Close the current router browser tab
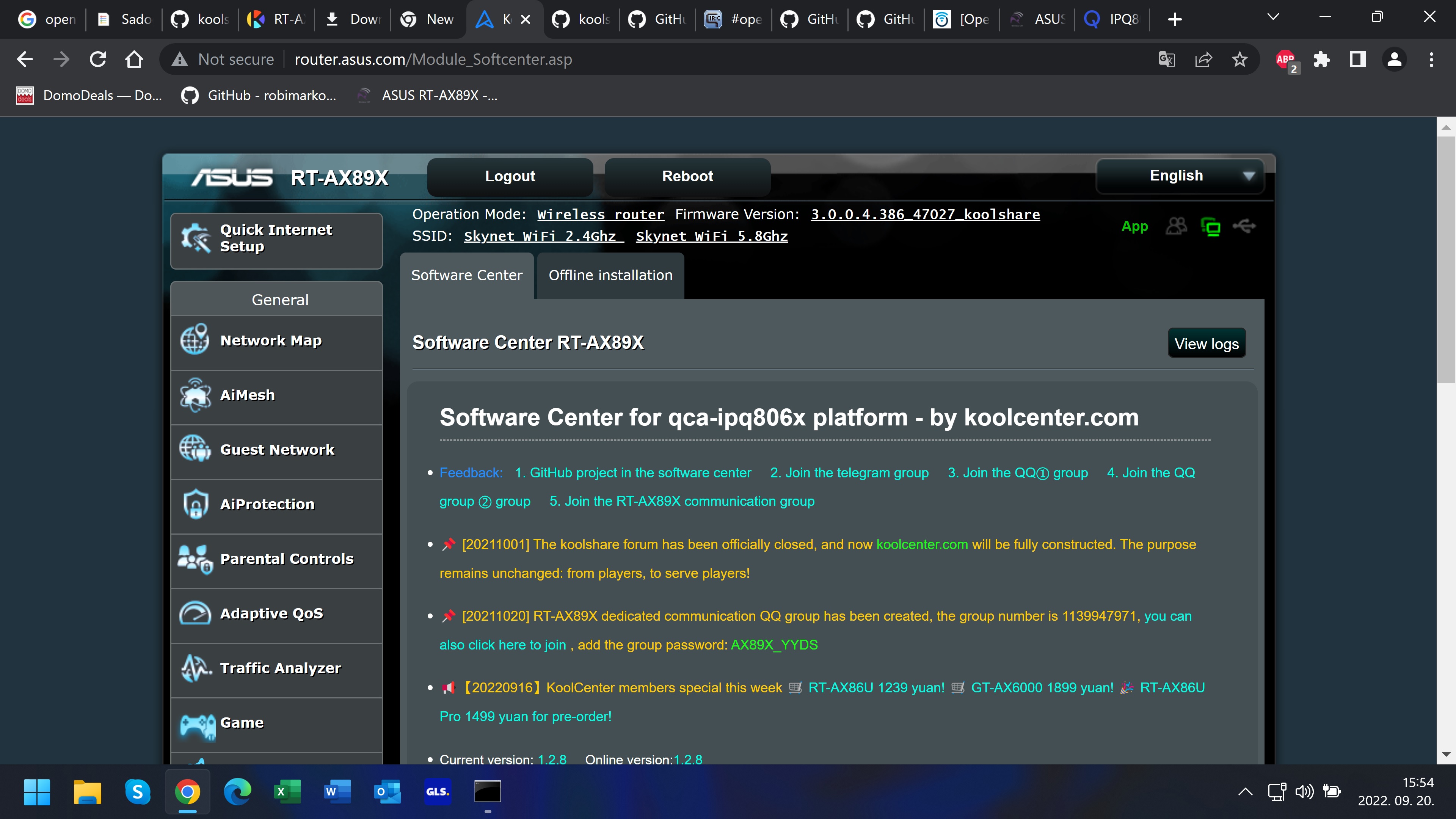Screen dimensions: 1456x819 click(x=526, y=19)
